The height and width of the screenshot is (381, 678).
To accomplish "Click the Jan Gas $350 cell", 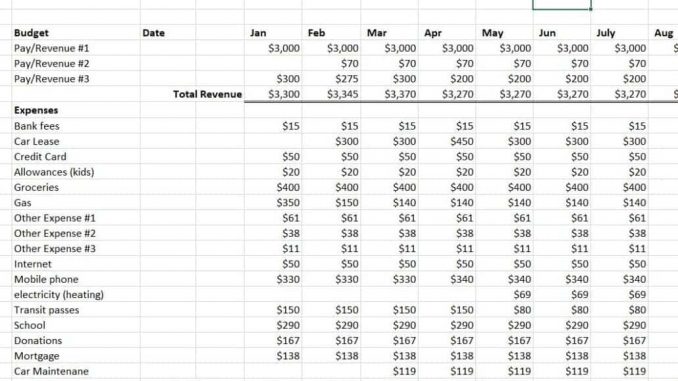I will coord(273,203).
